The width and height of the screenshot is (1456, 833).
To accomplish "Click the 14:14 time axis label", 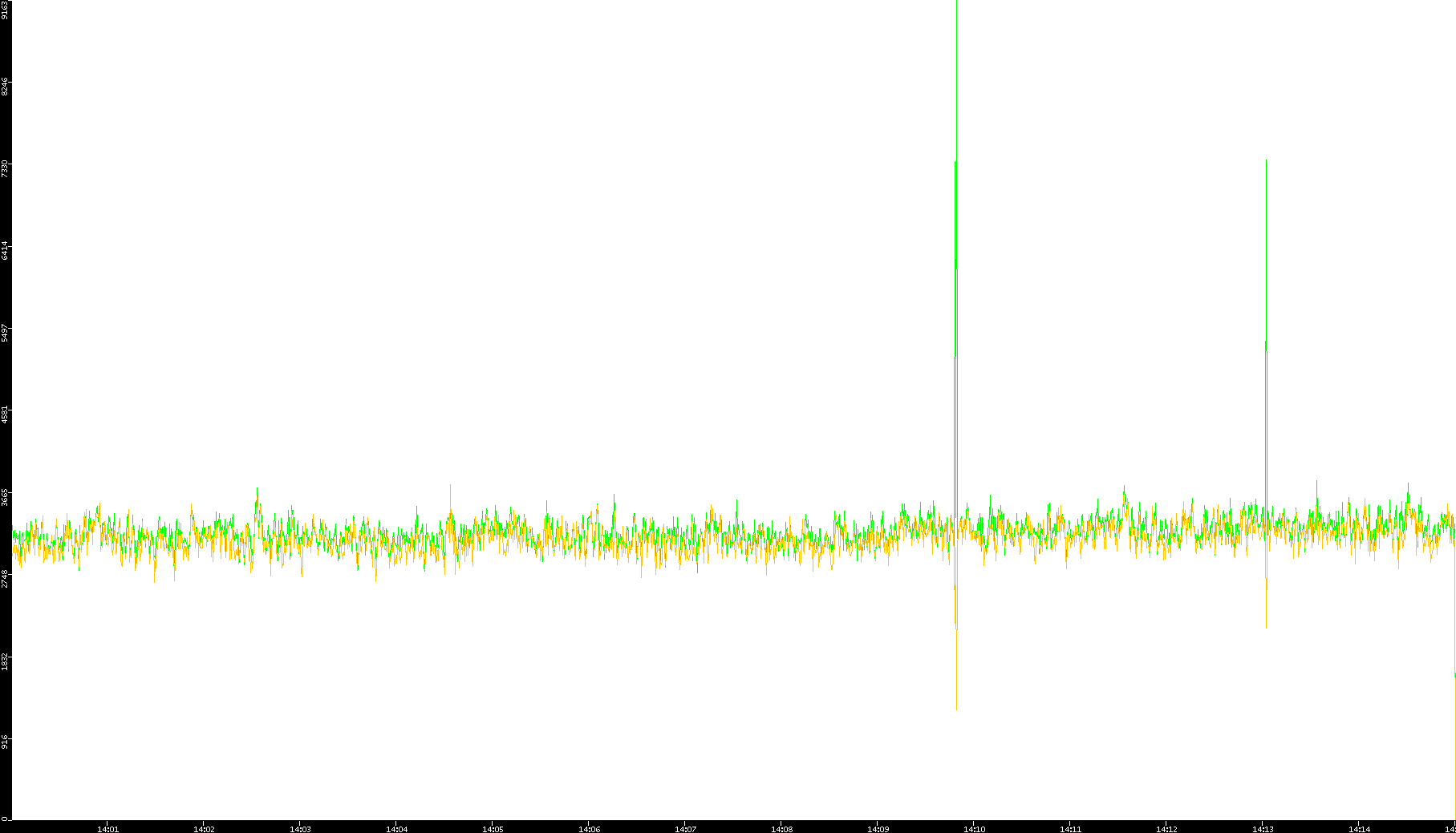I will click(x=1359, y=829).
